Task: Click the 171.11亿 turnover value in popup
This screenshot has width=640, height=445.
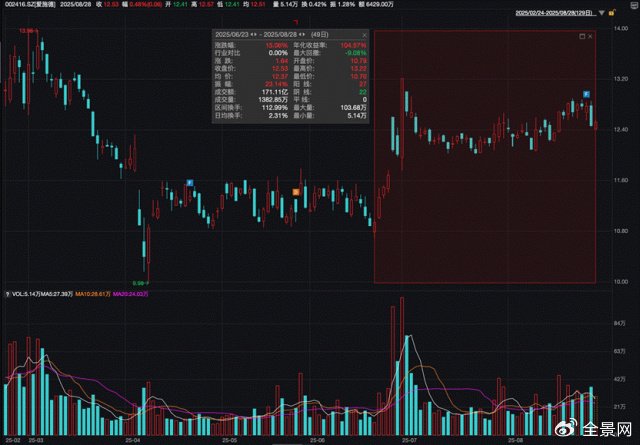Action: 275,92
